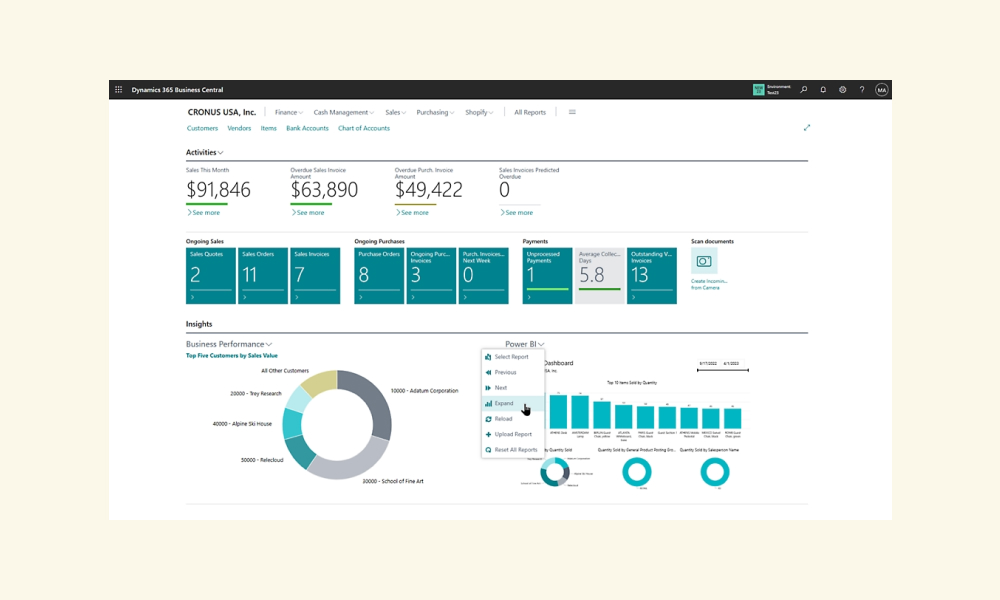Open the app launcher waffle icon
Image resolution: width=1000 pixels, height=600 pixels.
(118, 90)
